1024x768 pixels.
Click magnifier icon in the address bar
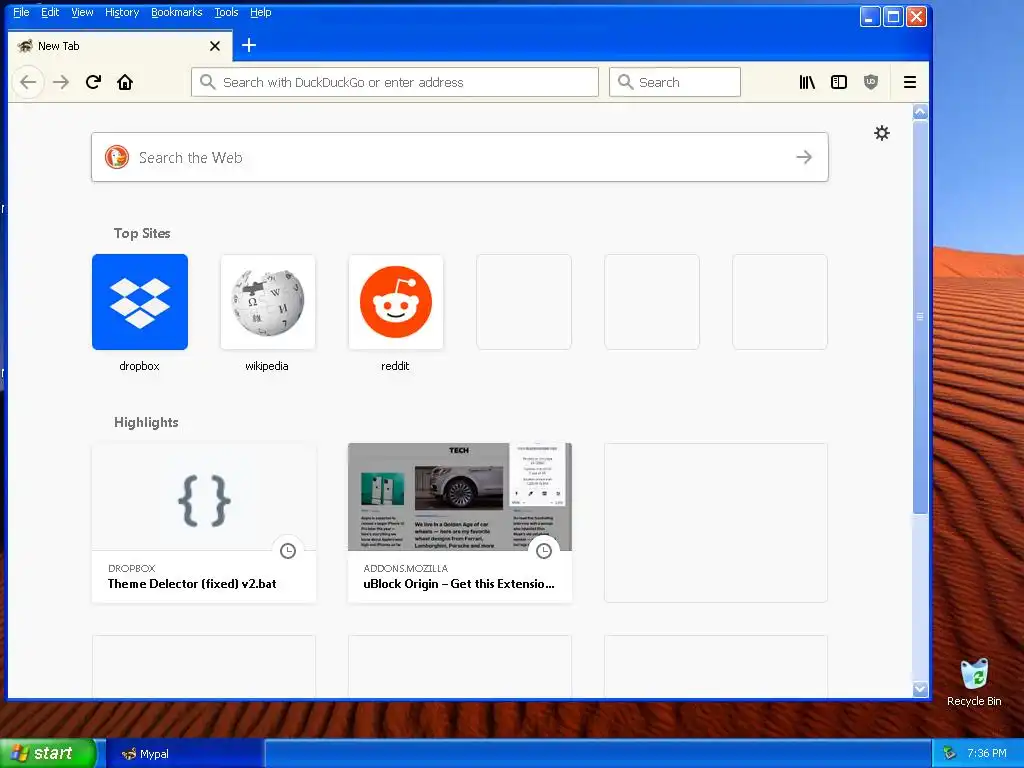[208, 82]
